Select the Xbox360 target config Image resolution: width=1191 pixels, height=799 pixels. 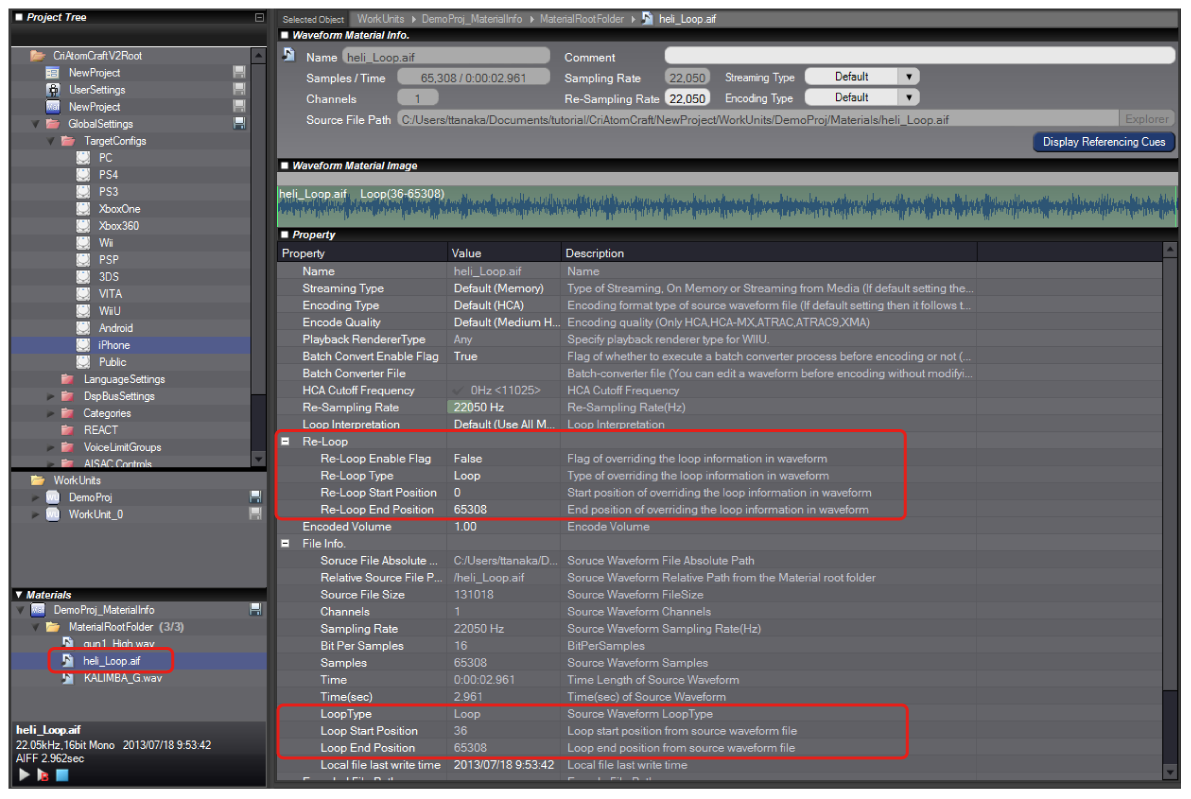pos(118,226)
